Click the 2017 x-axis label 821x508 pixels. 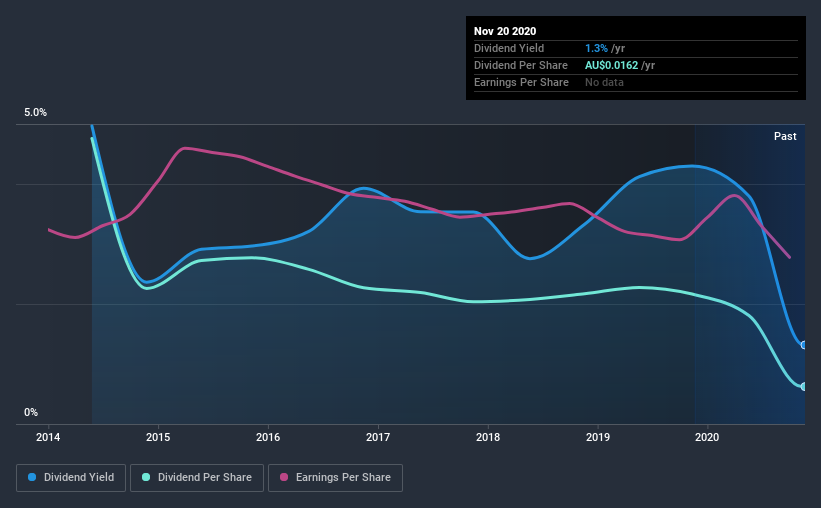[x=378, y=437]
